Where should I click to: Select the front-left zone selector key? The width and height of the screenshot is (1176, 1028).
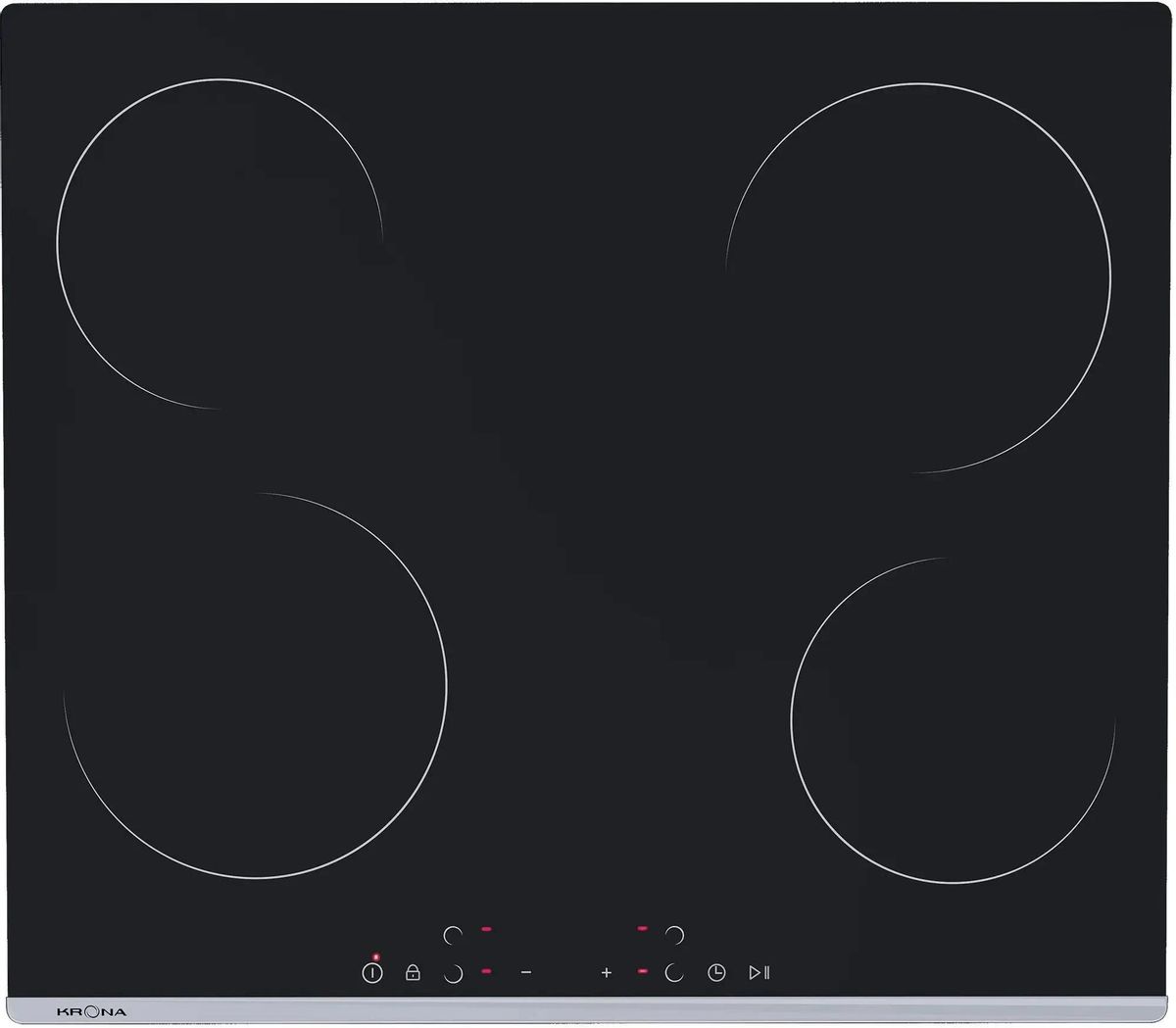coord(453,973)
